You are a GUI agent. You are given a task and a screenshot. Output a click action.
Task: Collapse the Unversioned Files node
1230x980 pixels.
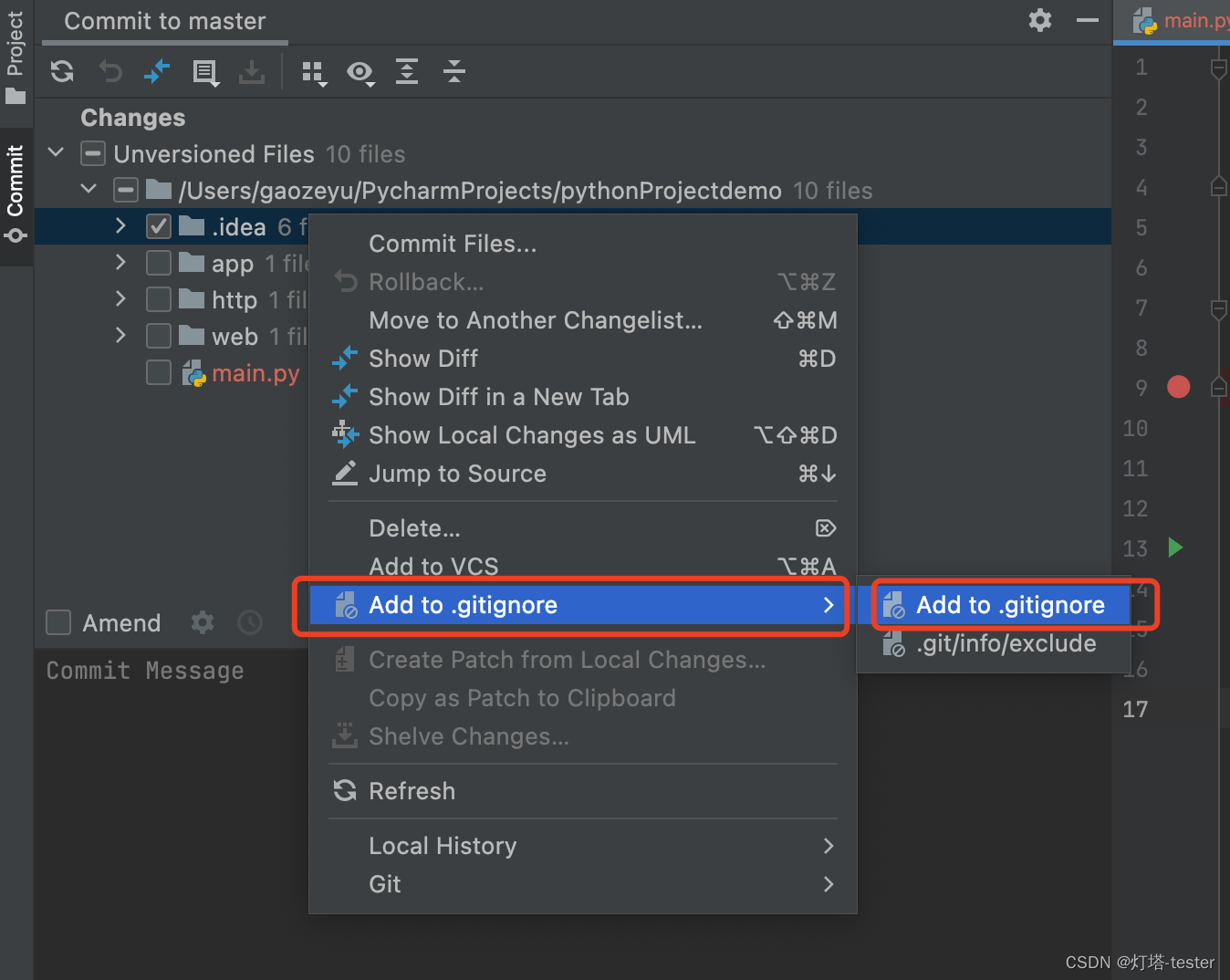pos(57,152)
